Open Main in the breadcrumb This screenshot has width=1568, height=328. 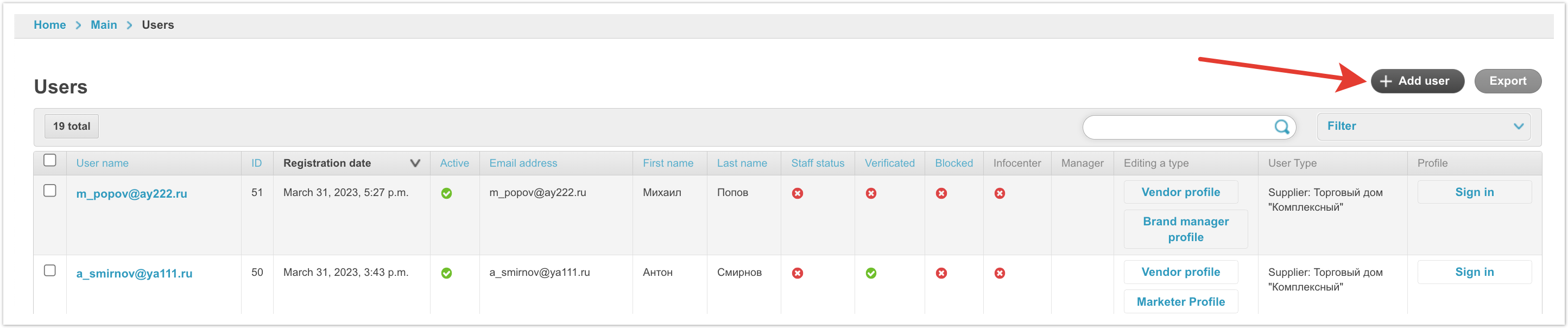point(104,25)
